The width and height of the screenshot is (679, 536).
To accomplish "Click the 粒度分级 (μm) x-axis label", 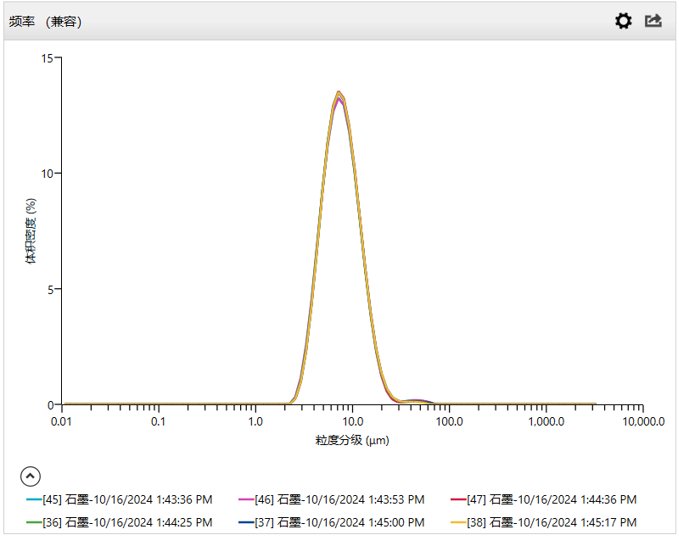I will pos(351,440).
